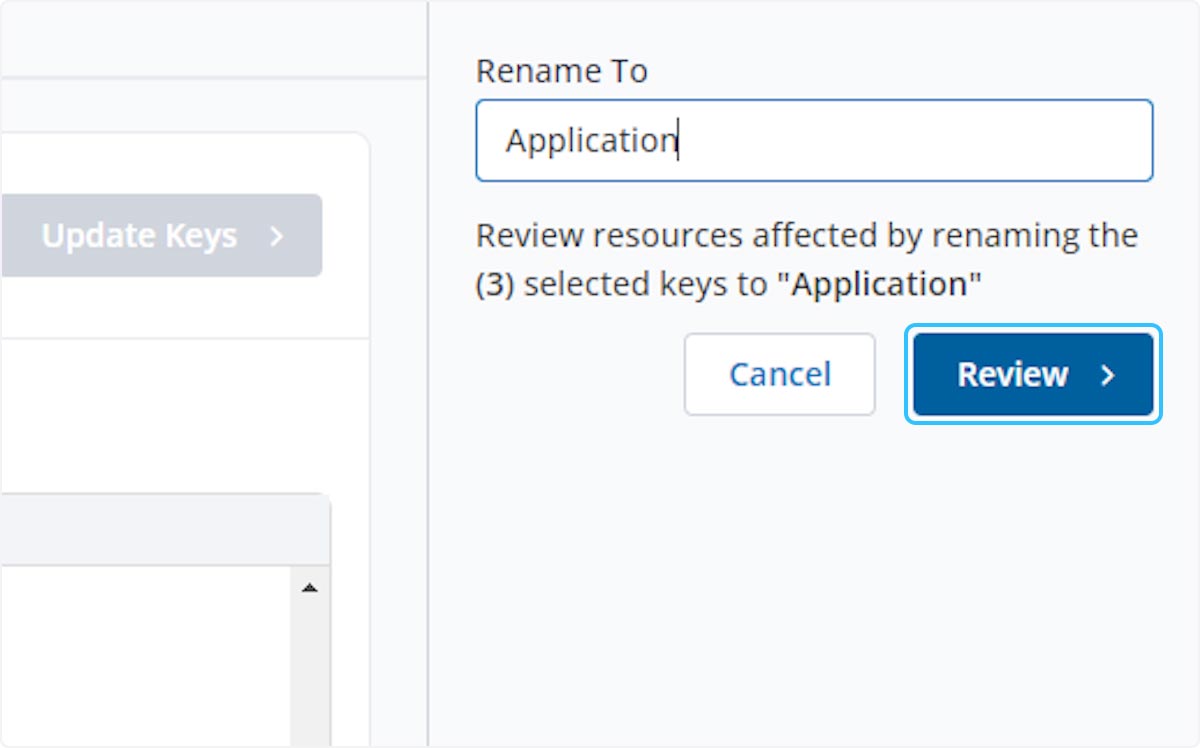Click the bold "Application" text in description

pyautogui.click(x=880, y=285)
